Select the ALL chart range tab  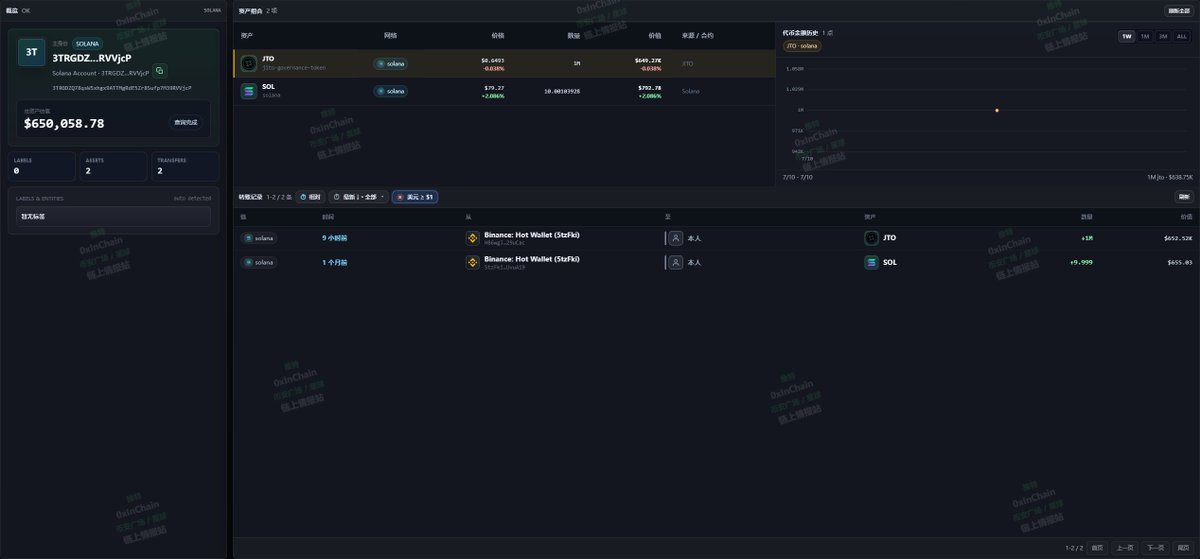[x=1181, y=36]
